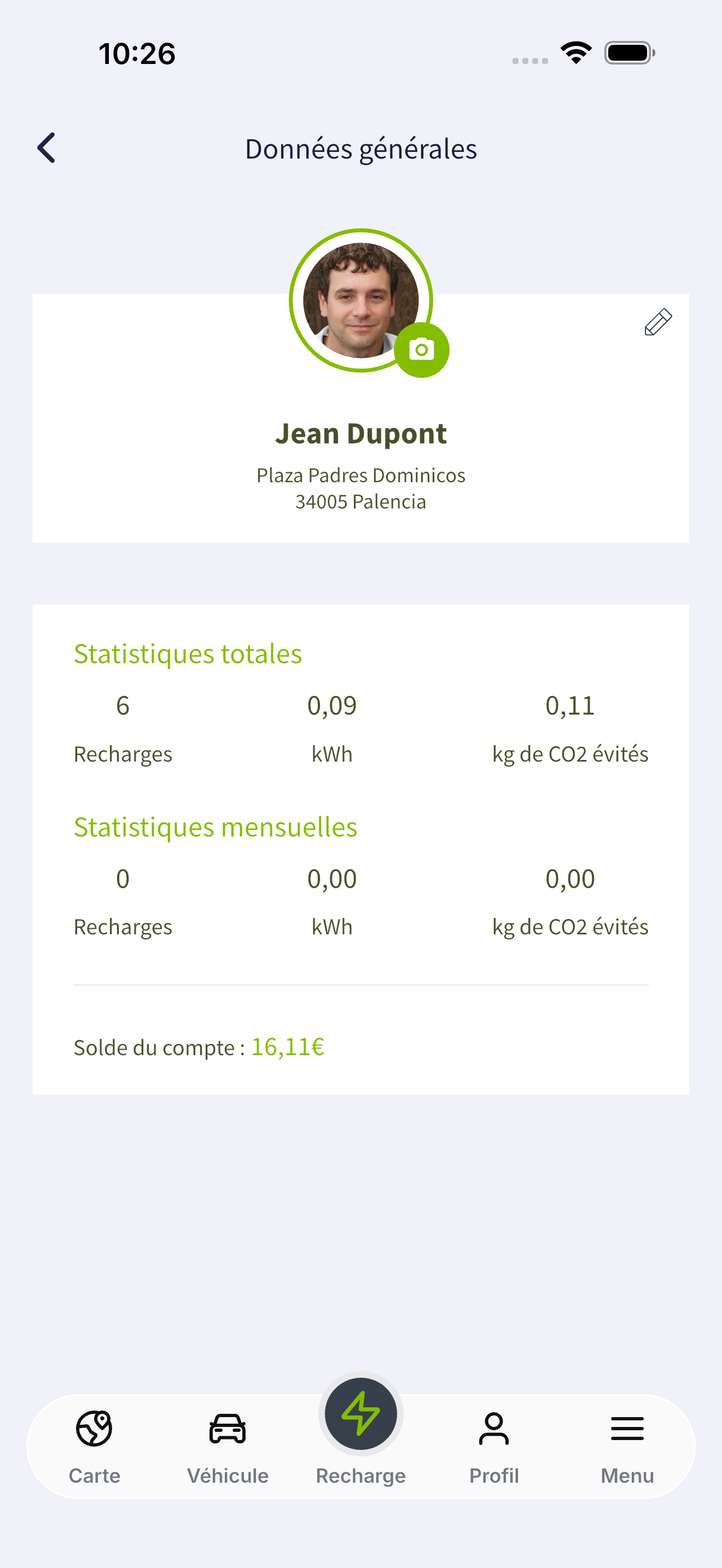722x1568 pixels.
Task: Tap the Recharge lightning bolt button
Action: point(361,1413)
